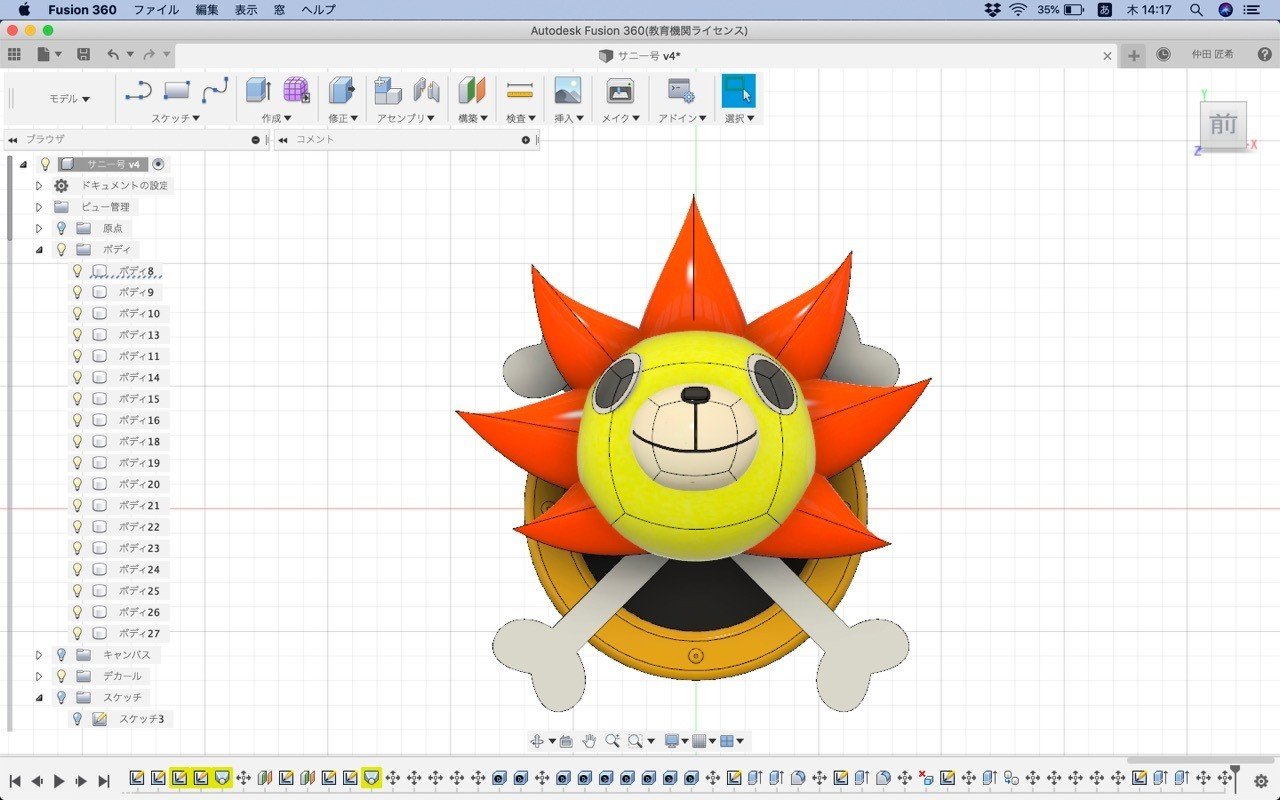The width and height of the screenshot is (1280, 800).
Task: Toggle visibility bulb of ボディ14
Action: coord(77,378)
